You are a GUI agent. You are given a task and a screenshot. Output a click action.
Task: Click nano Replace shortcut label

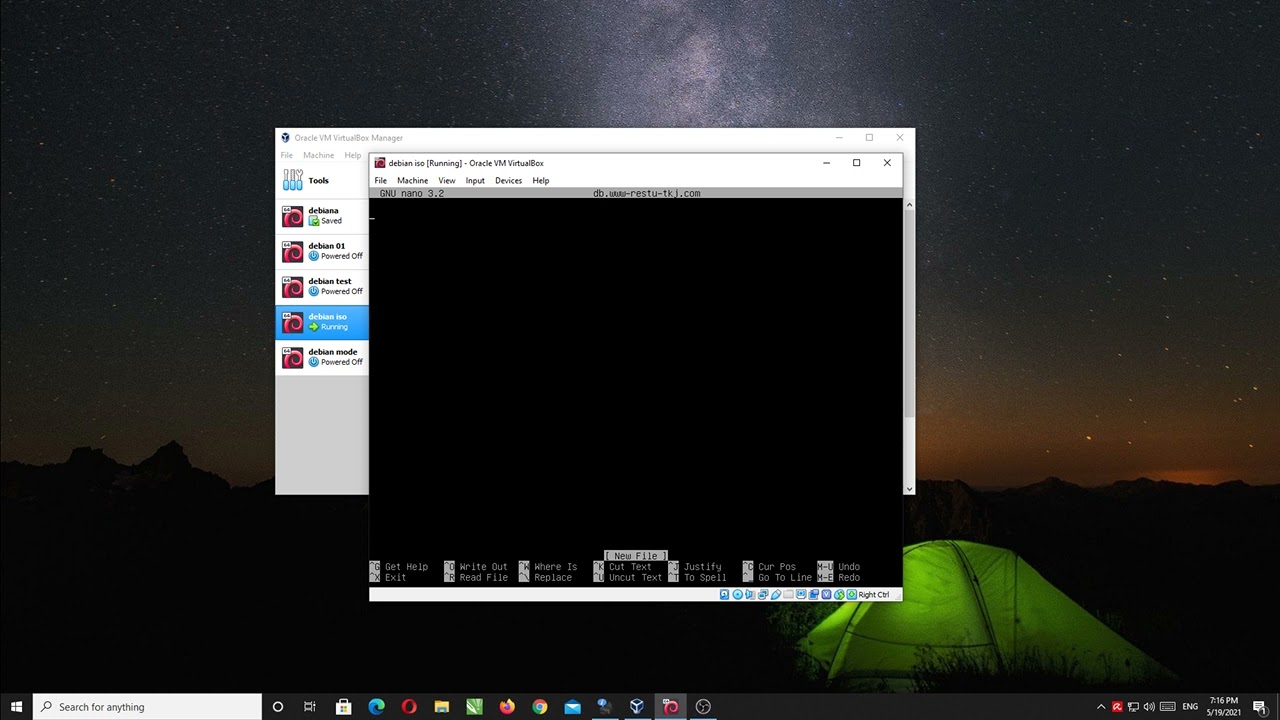pyautogui.click(x=553, y=578)
